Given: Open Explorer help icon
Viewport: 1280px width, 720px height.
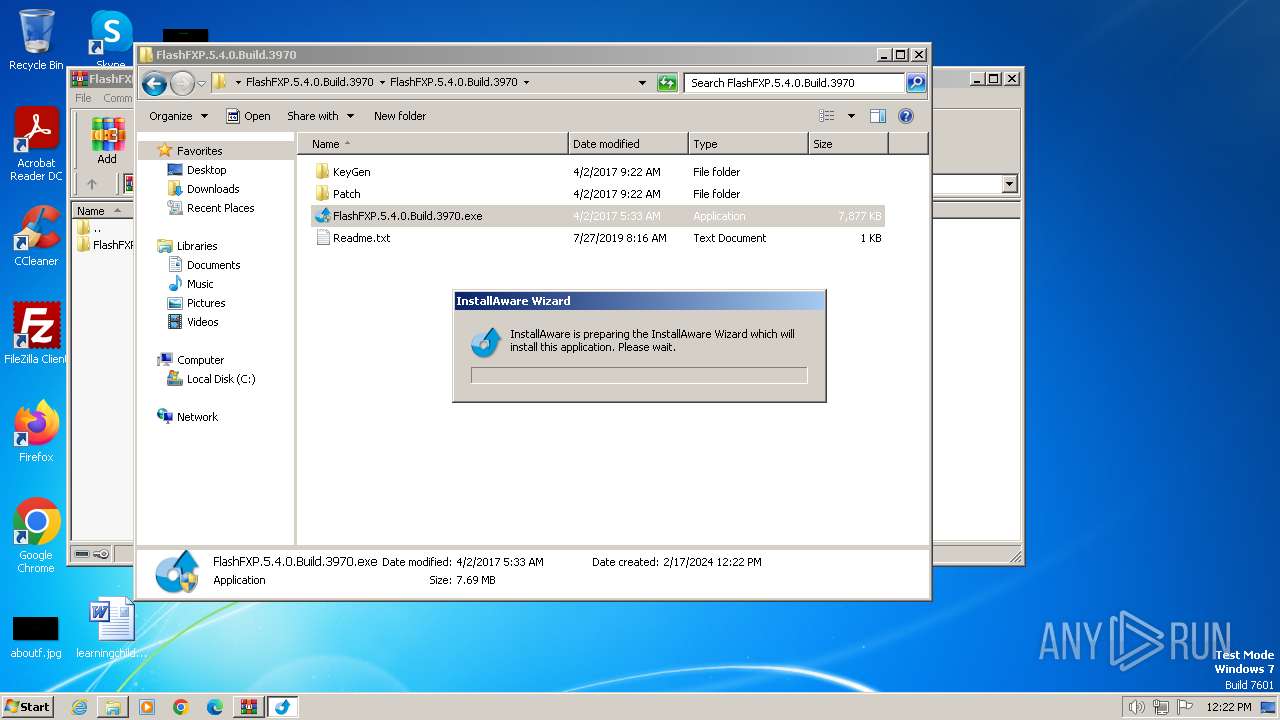Looking at the screenshot, I should [x=906, y=116].
